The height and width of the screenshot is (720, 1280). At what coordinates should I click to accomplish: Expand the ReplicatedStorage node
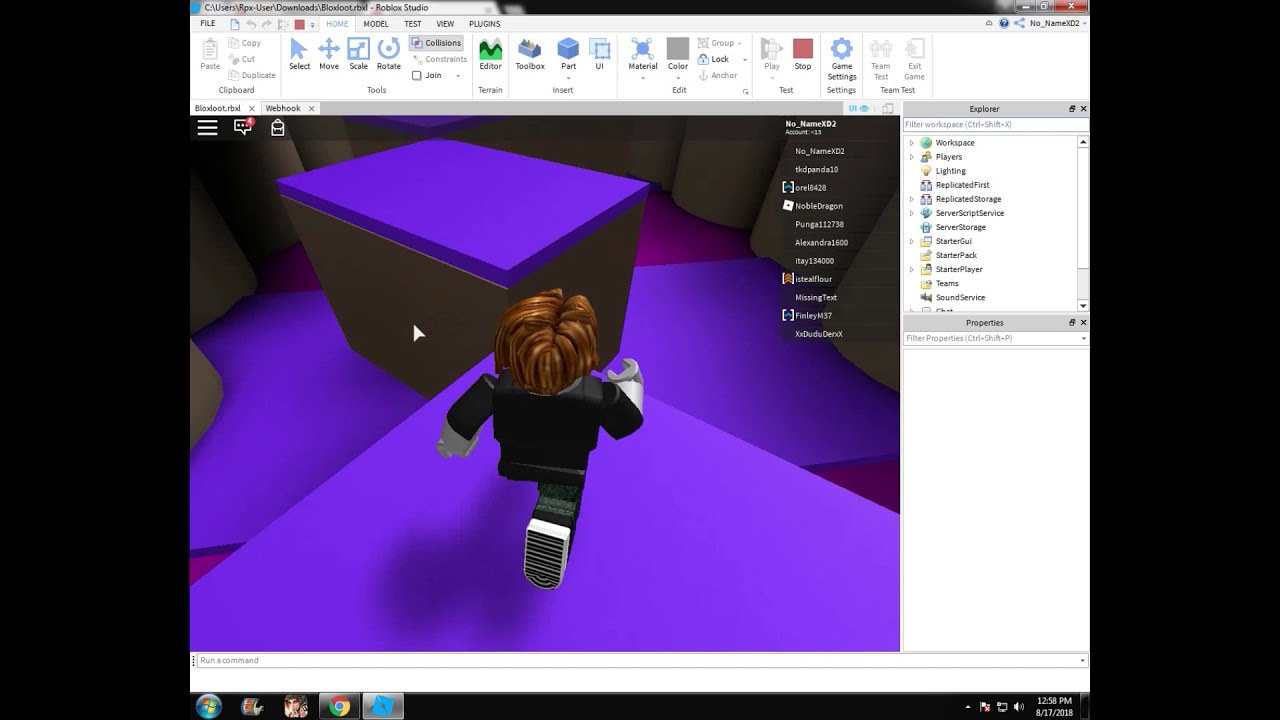click(912, 199)
